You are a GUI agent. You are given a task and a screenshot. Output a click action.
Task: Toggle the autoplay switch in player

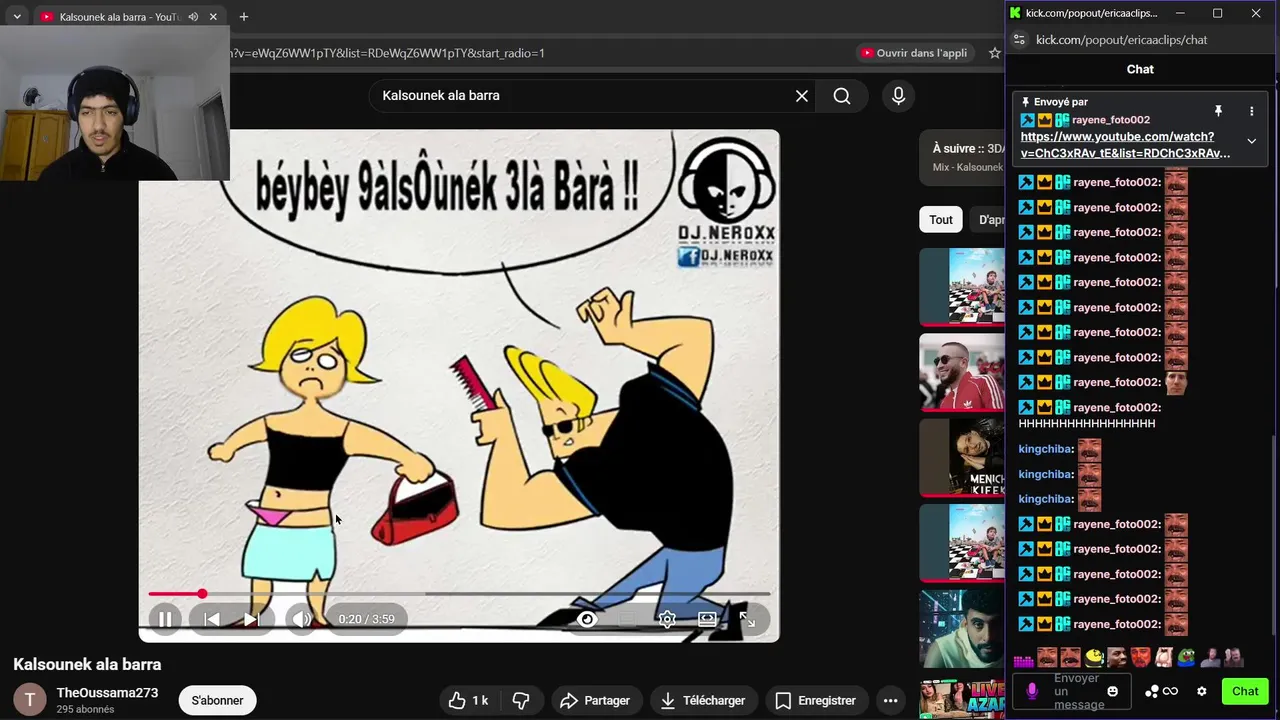click(587, 619)
